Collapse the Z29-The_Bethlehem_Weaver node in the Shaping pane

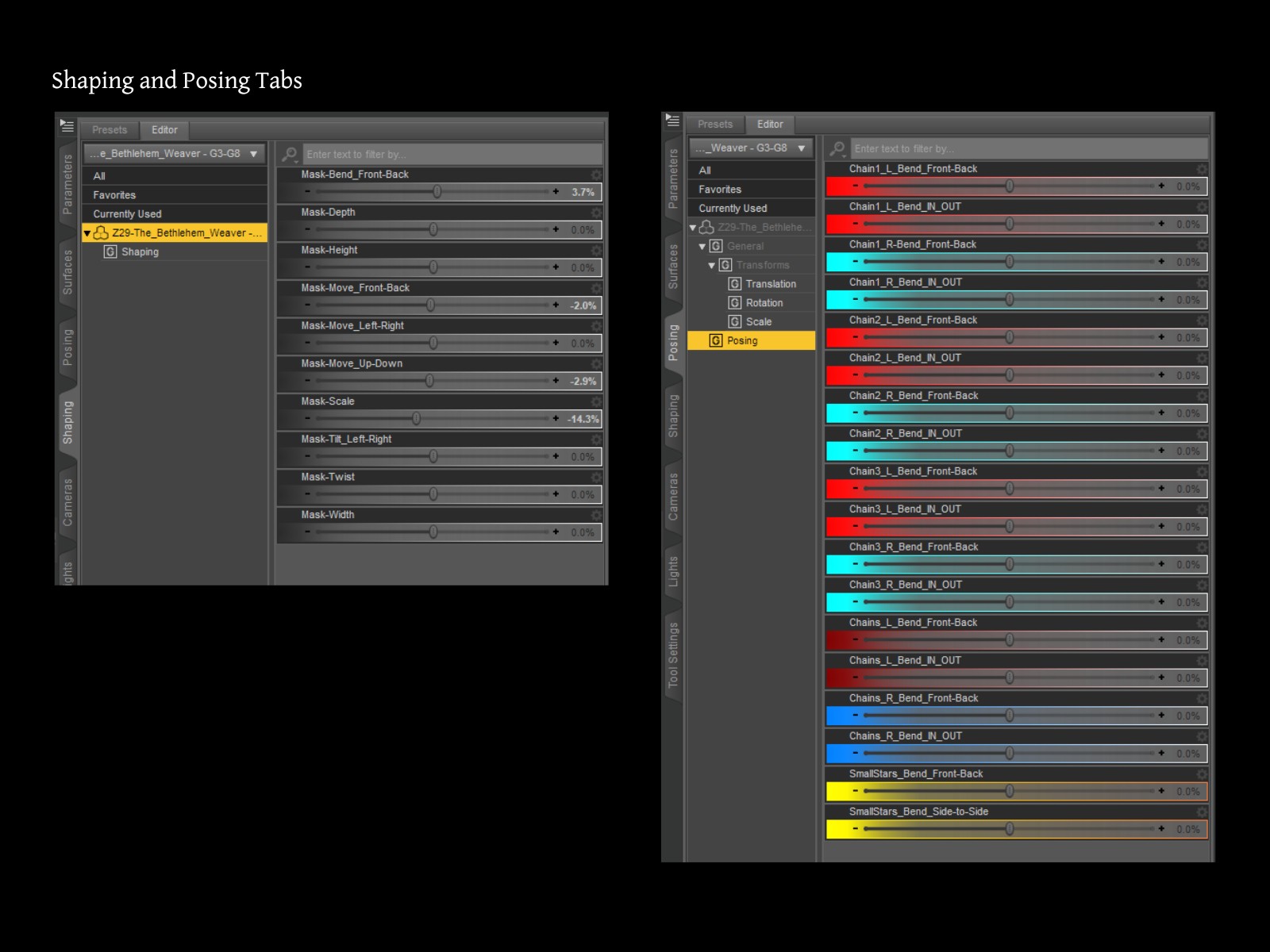click(87, 233)
